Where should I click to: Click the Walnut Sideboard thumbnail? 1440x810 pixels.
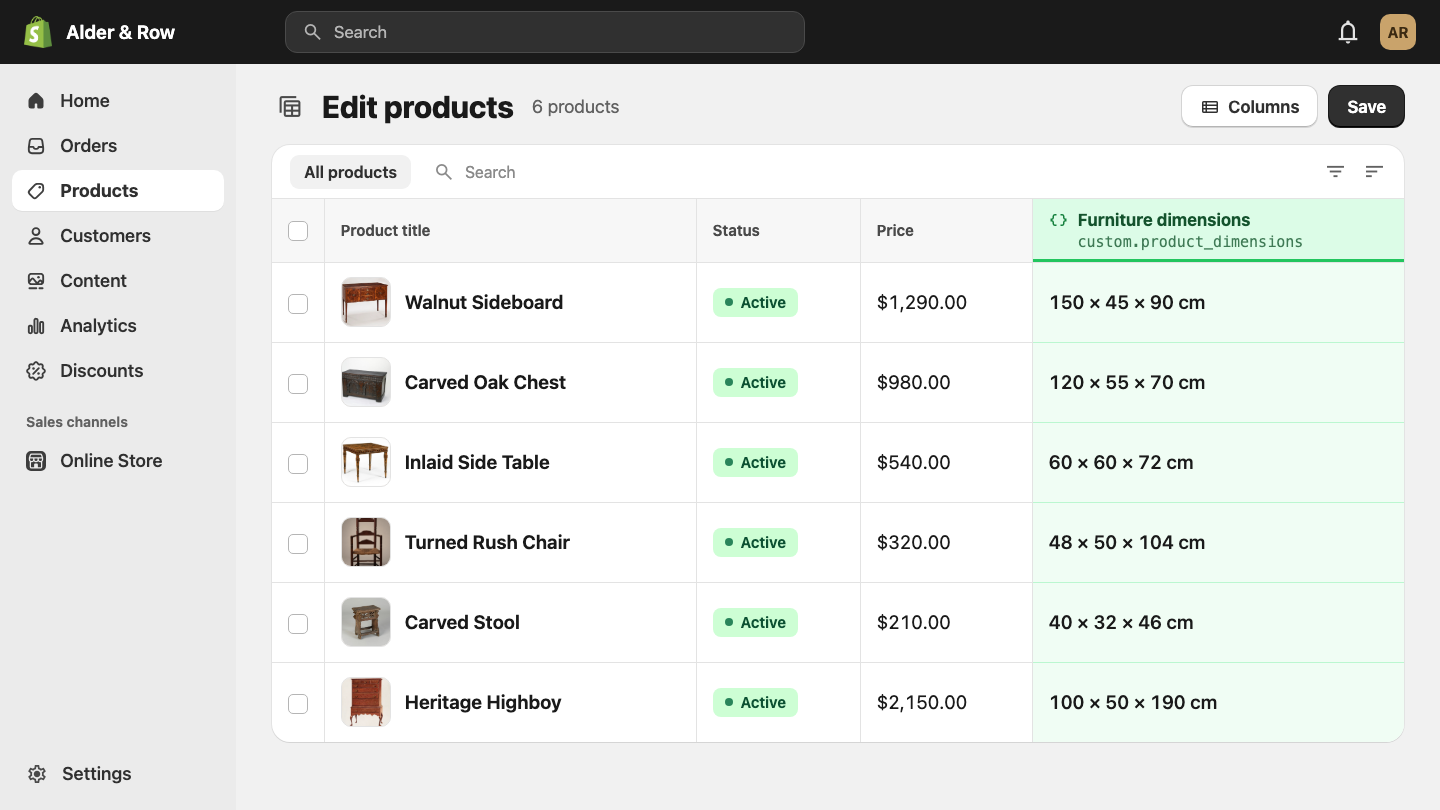pos(366,302)
